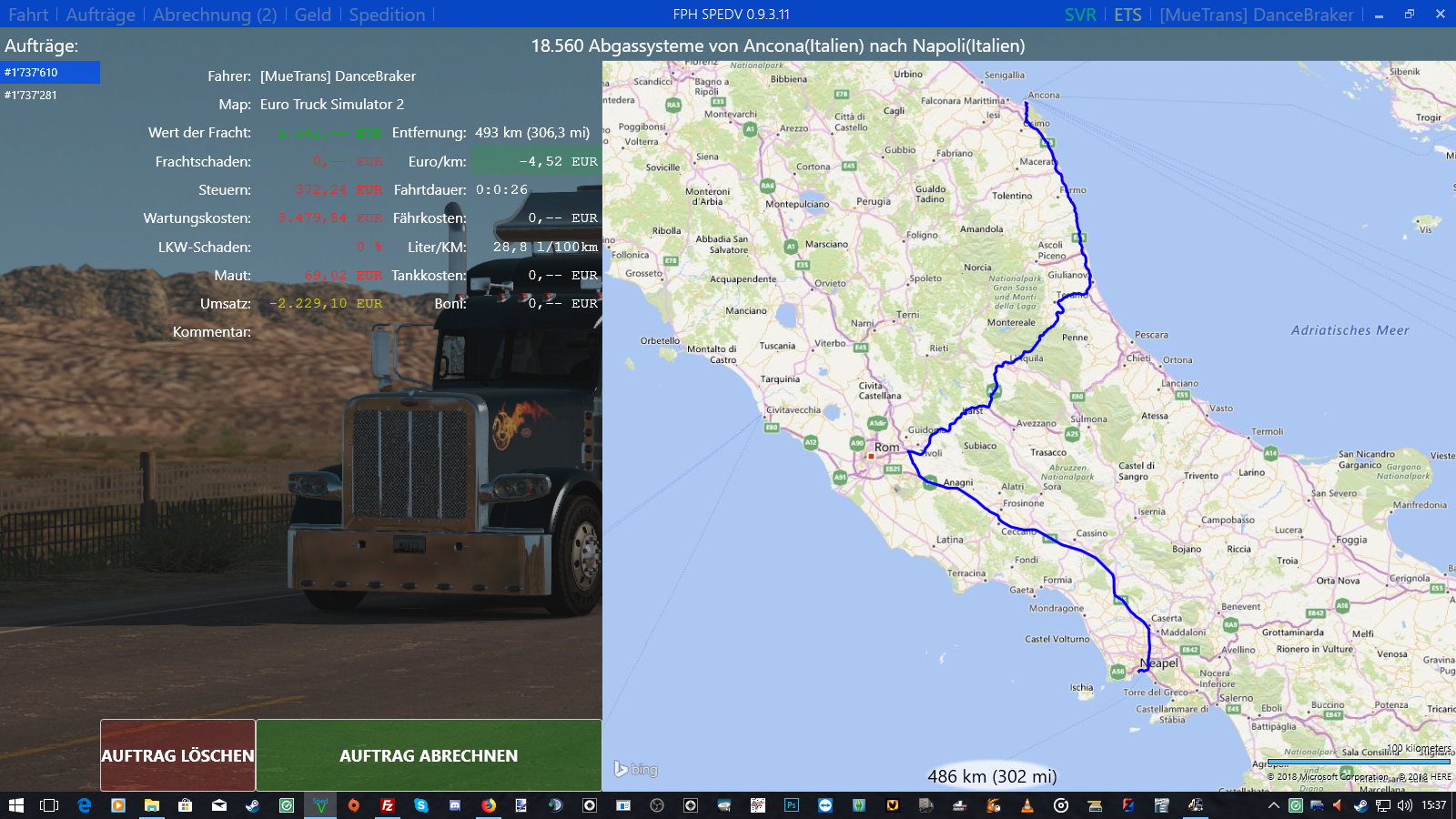Open Steam from the taskbar

click(252, 805)
